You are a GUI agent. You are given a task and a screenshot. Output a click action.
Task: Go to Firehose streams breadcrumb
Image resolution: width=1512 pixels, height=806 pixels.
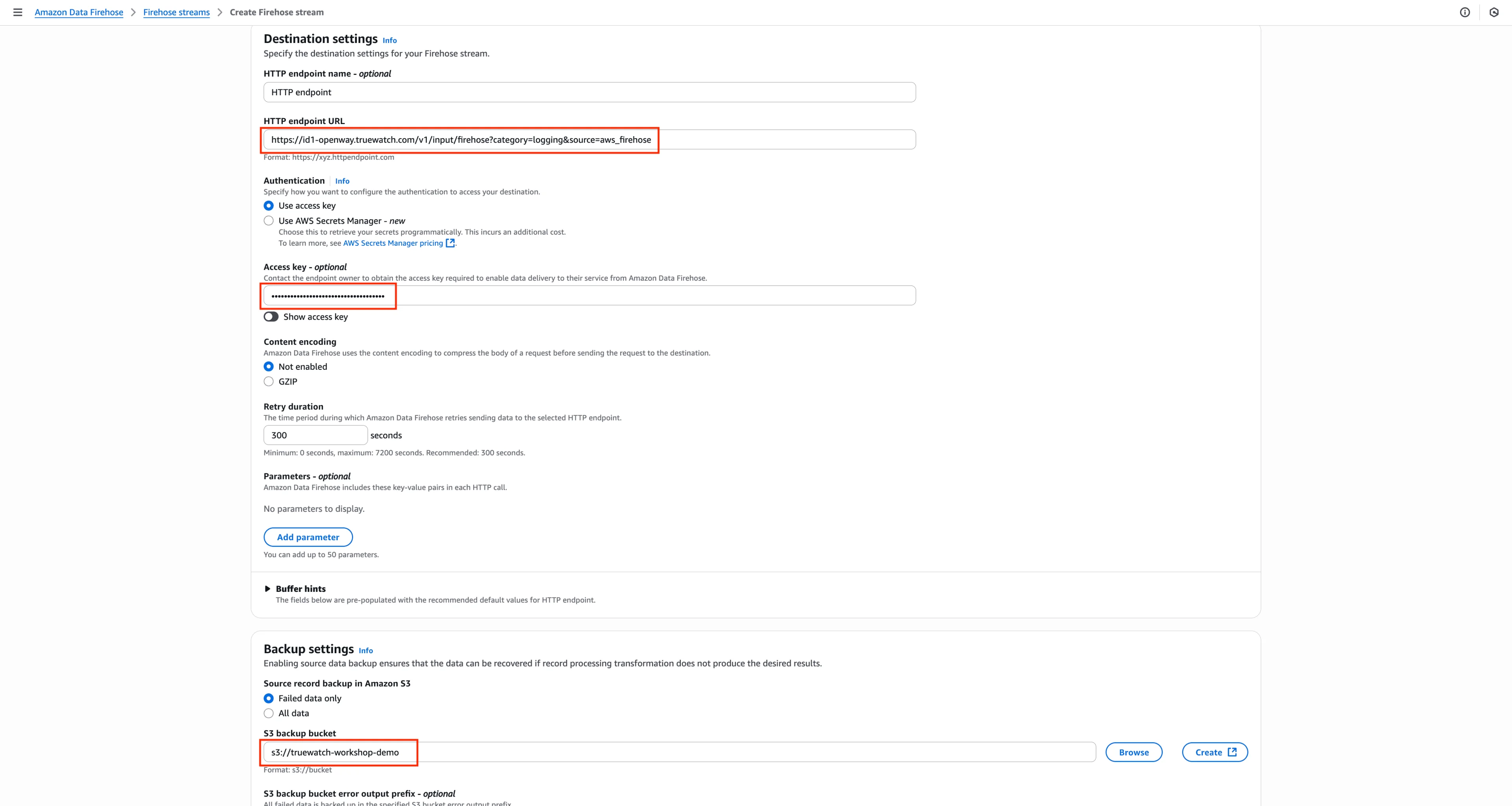(x=176, y=12)
